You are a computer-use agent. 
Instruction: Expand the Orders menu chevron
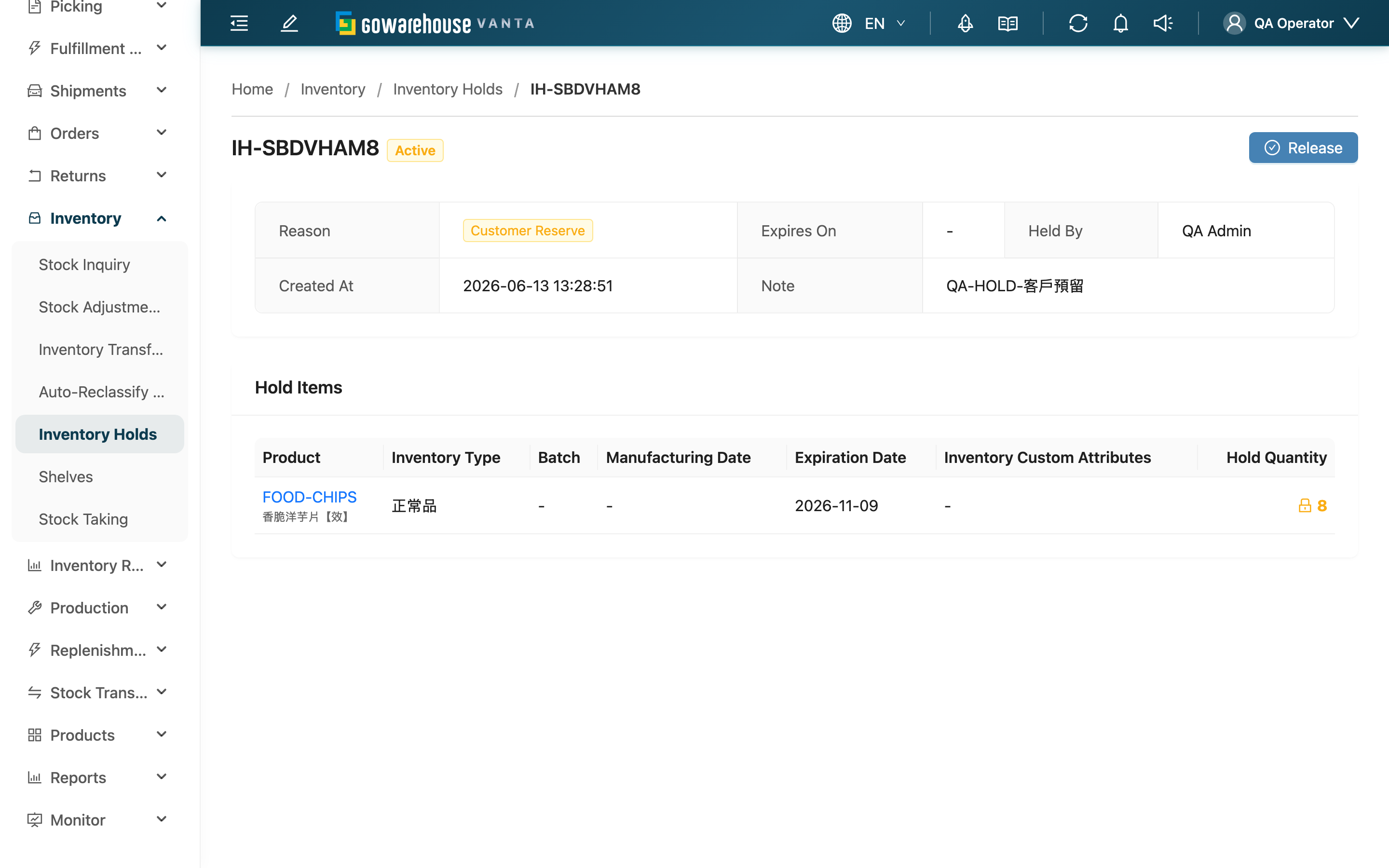tap(161, 133)
